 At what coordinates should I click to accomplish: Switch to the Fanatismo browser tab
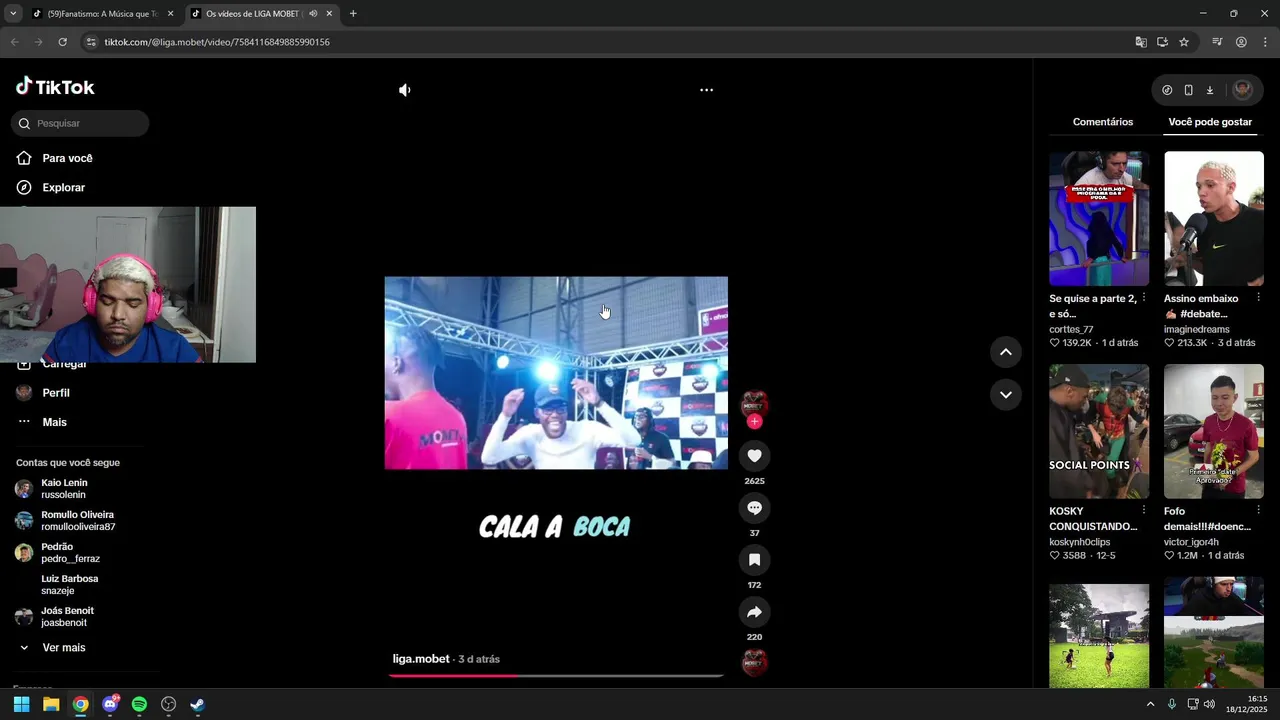(102, 14)
